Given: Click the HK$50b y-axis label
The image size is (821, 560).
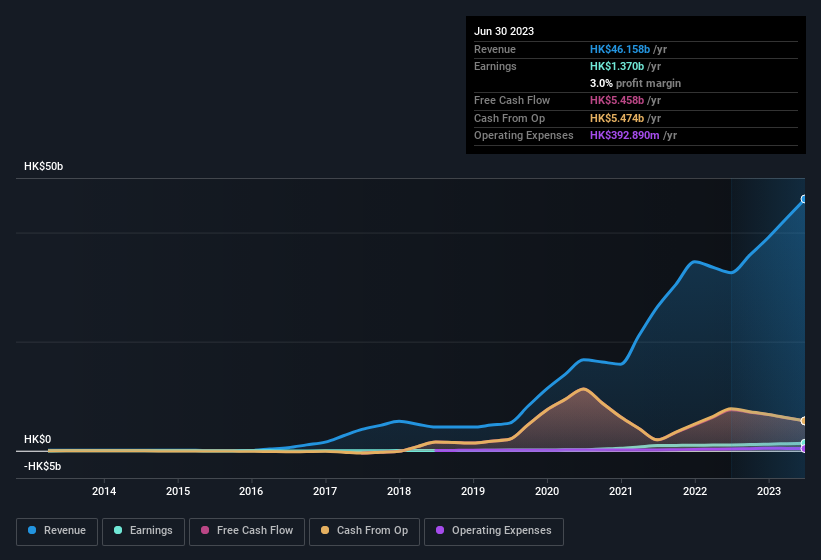Looking at the screenshot, I should point(43,166).
